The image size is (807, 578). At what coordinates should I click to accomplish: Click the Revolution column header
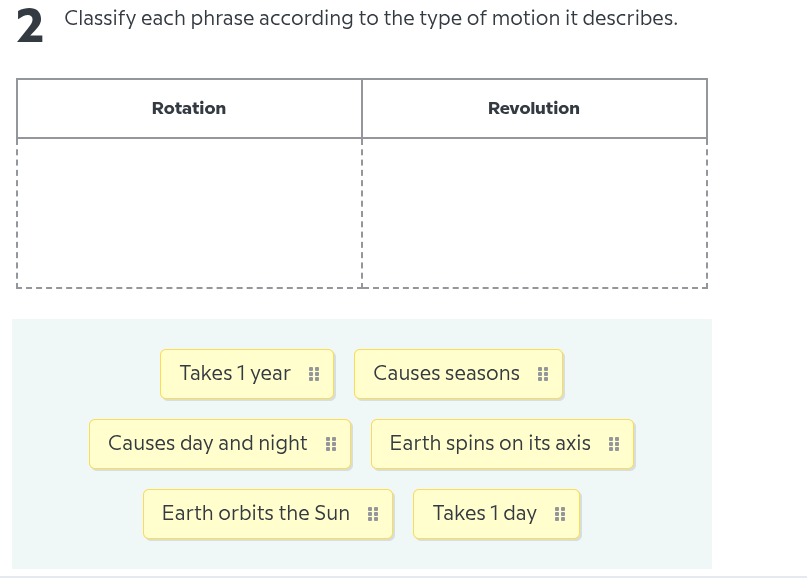click(534, 108)
